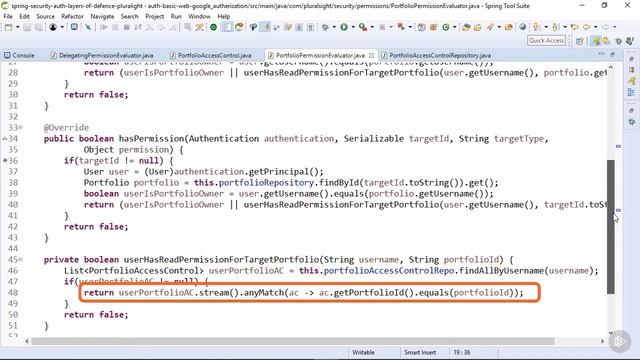The width and height of the screenshot is (640, 360).
Task: Click the green Spring relaunch icon
Action: pyautogui.click(x=213, y=27)
